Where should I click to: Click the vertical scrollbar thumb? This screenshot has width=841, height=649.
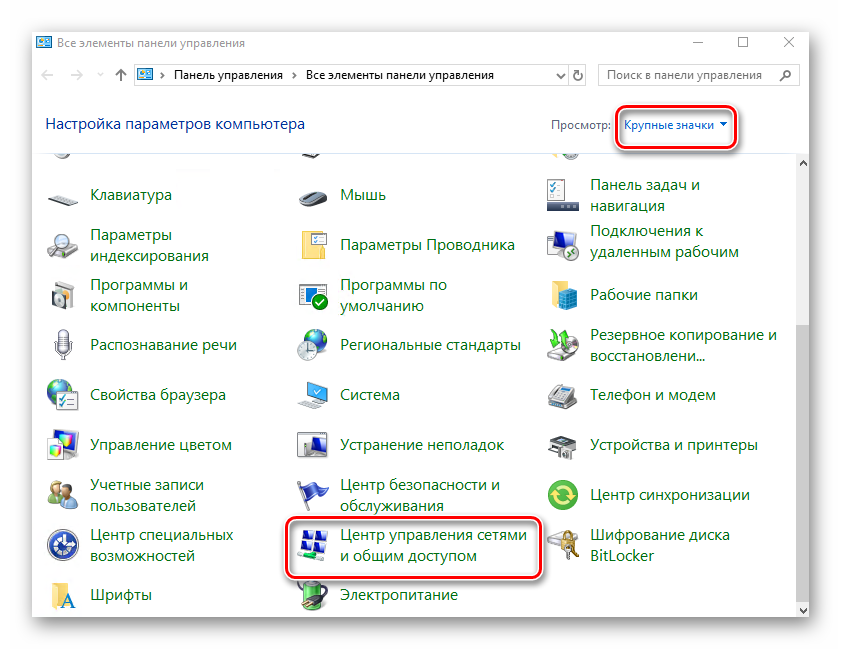[803, 463]
